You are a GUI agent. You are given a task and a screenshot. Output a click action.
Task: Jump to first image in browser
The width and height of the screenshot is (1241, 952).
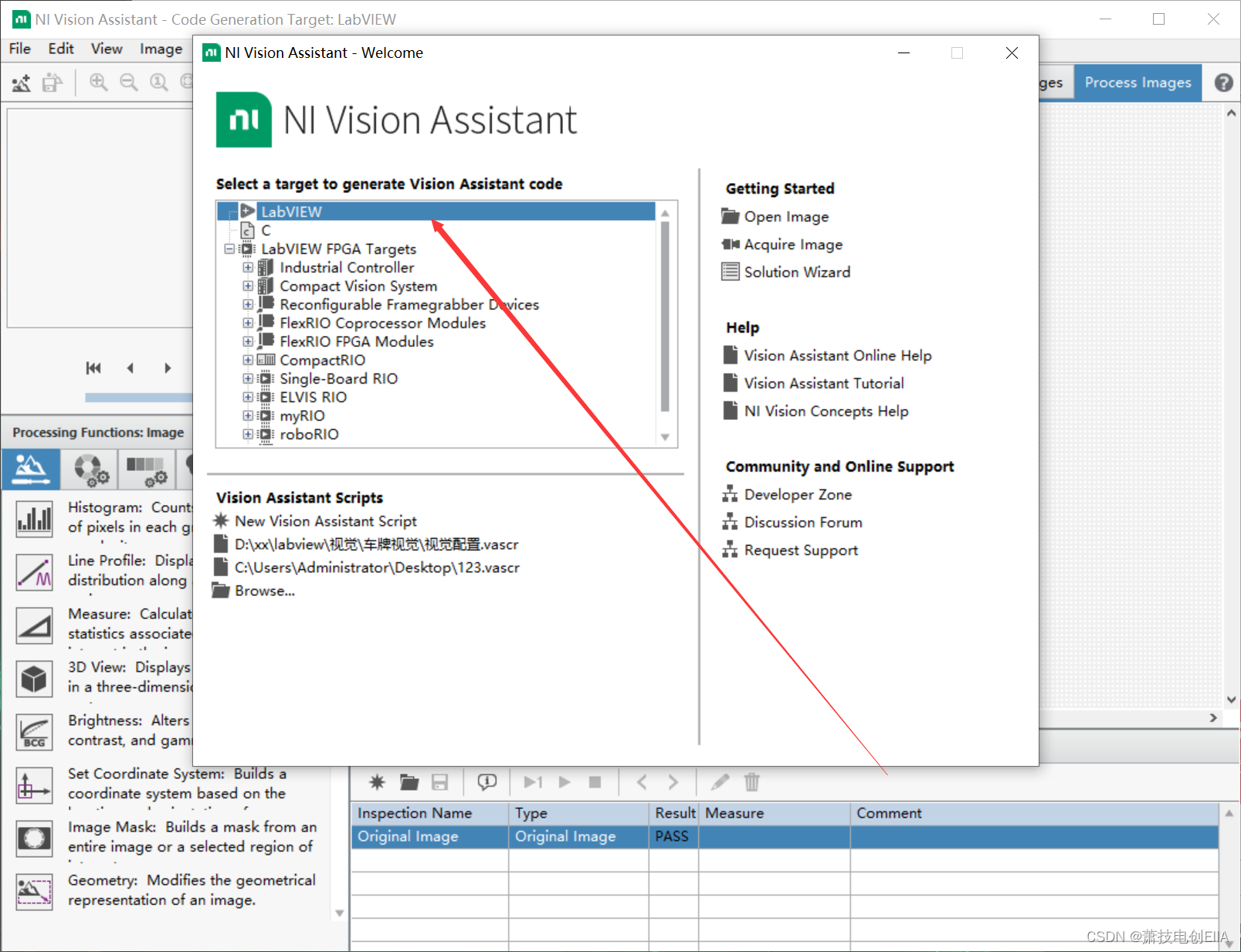point(93,368)
